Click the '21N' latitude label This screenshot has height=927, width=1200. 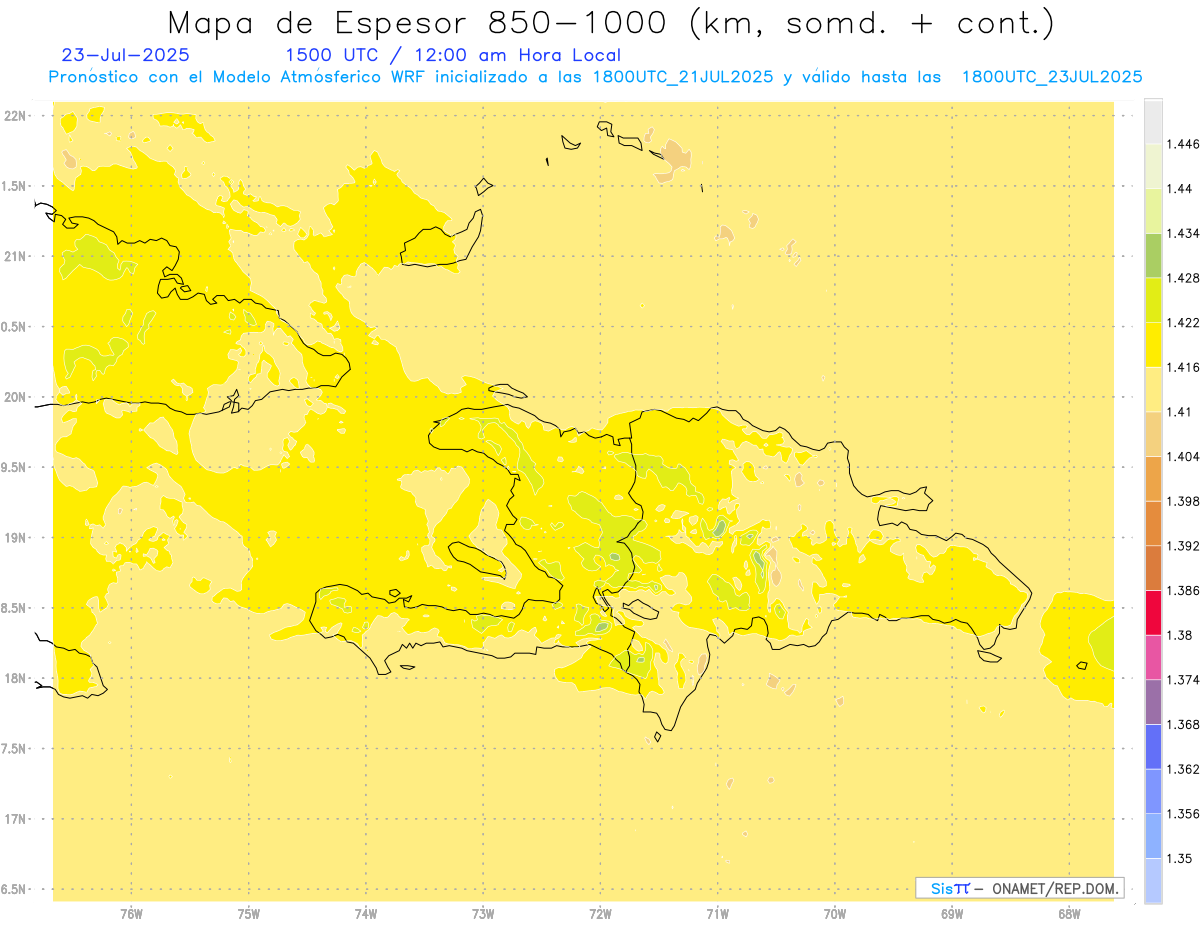15,256
